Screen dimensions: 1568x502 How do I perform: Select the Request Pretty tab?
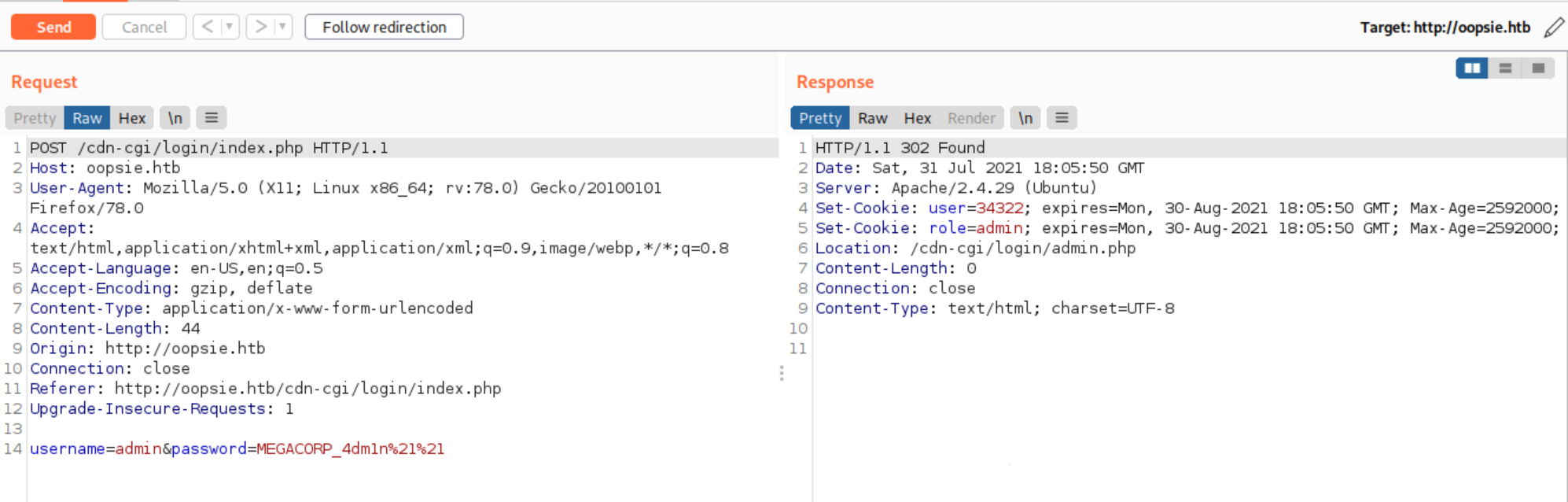pyautogui.click(x=35, y=118)
